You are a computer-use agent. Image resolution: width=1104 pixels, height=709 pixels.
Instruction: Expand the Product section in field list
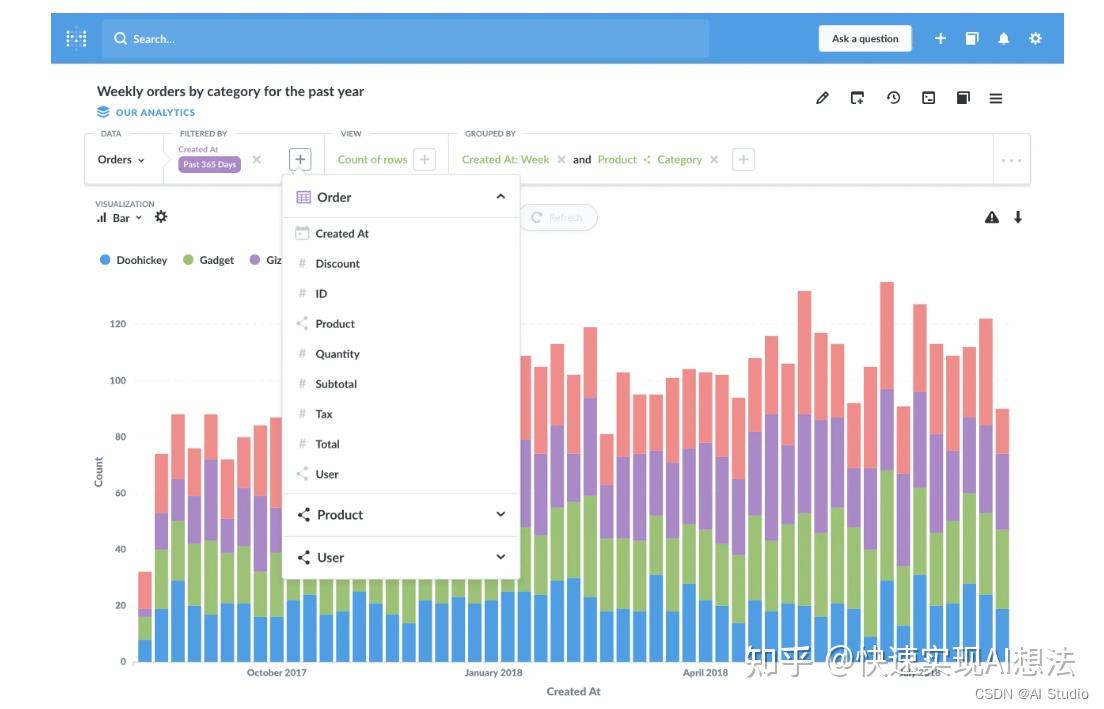401,515
